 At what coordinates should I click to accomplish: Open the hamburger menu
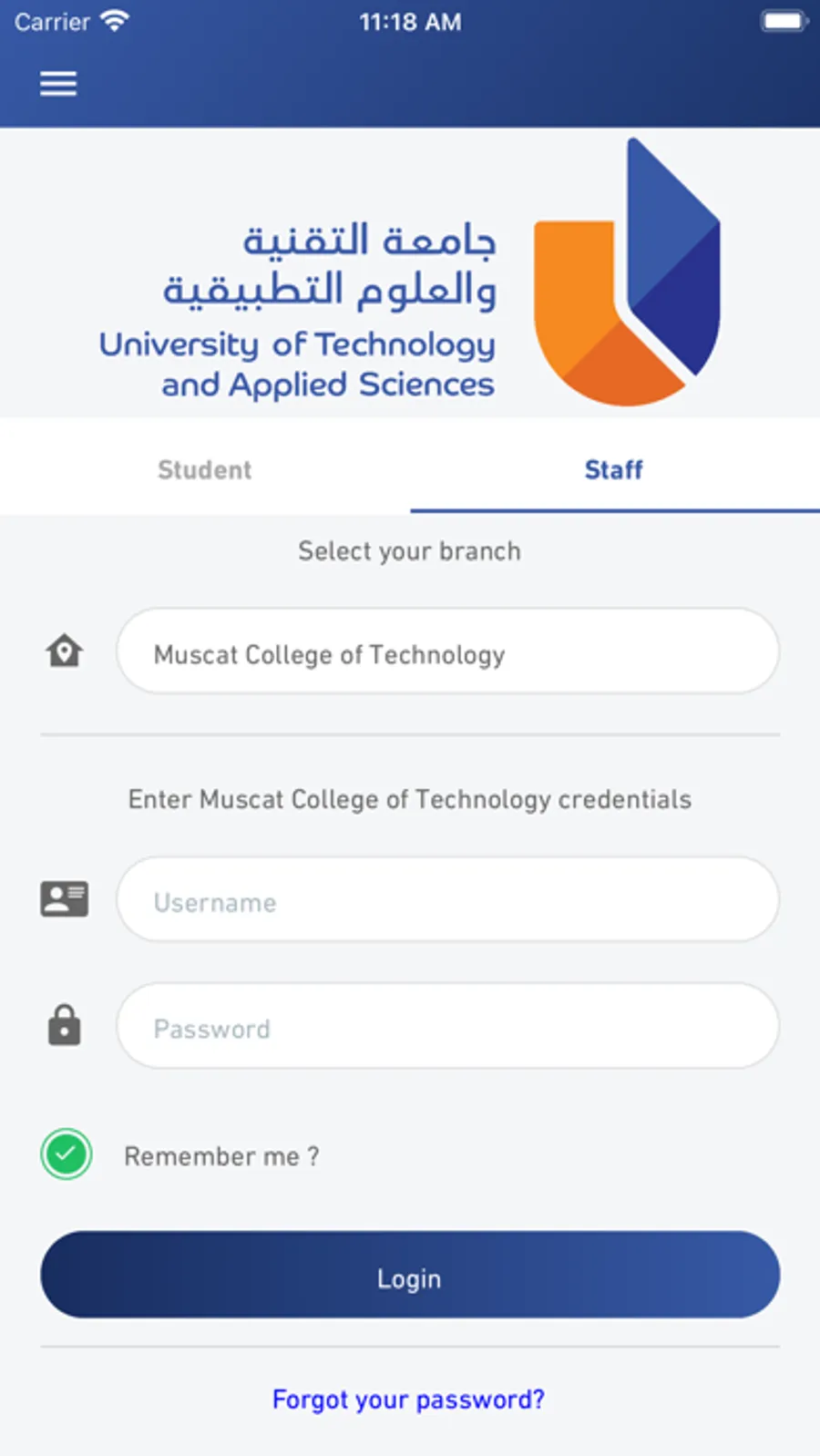tap(58, 84)
